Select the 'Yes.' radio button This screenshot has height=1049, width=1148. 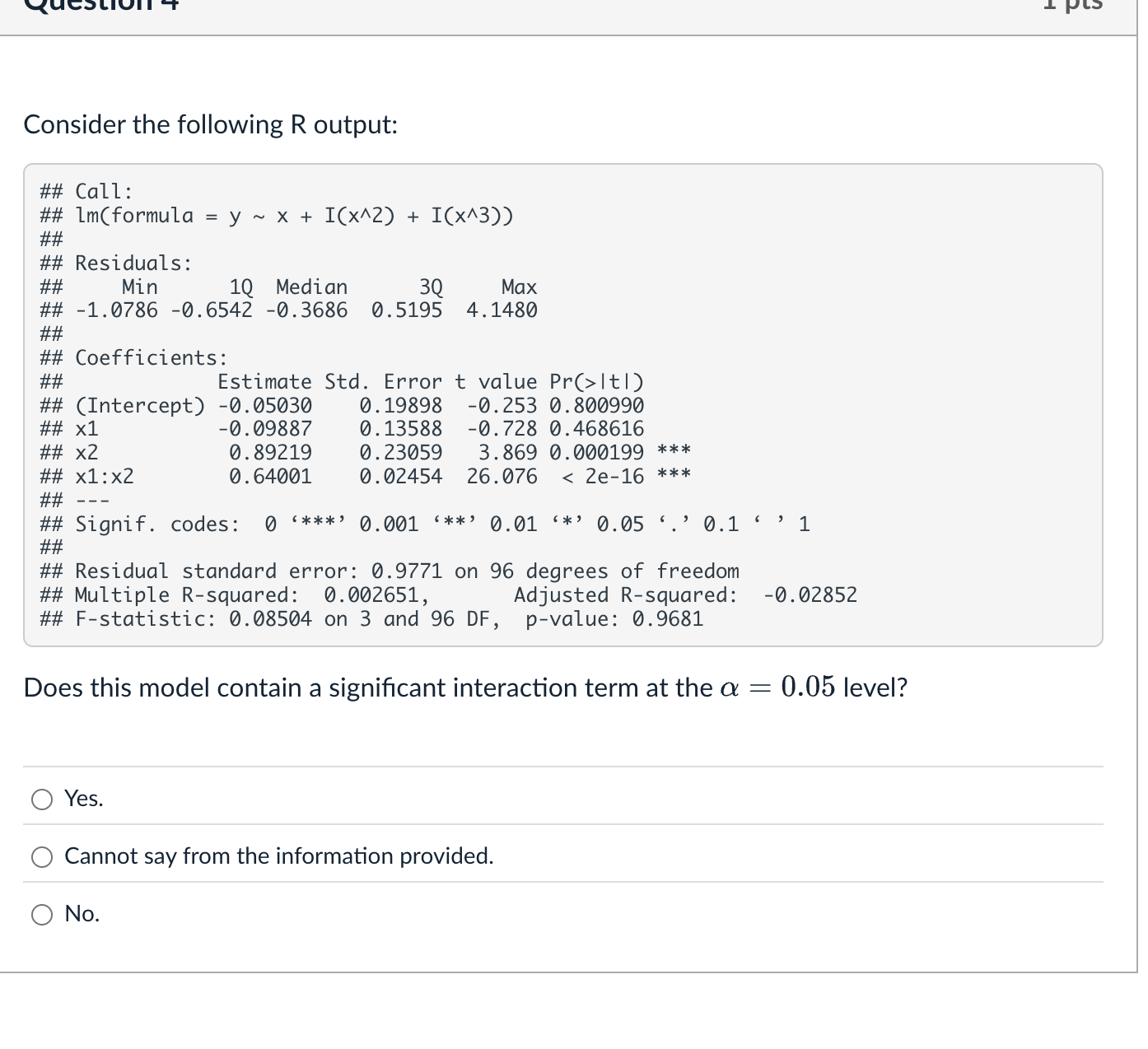42,799
